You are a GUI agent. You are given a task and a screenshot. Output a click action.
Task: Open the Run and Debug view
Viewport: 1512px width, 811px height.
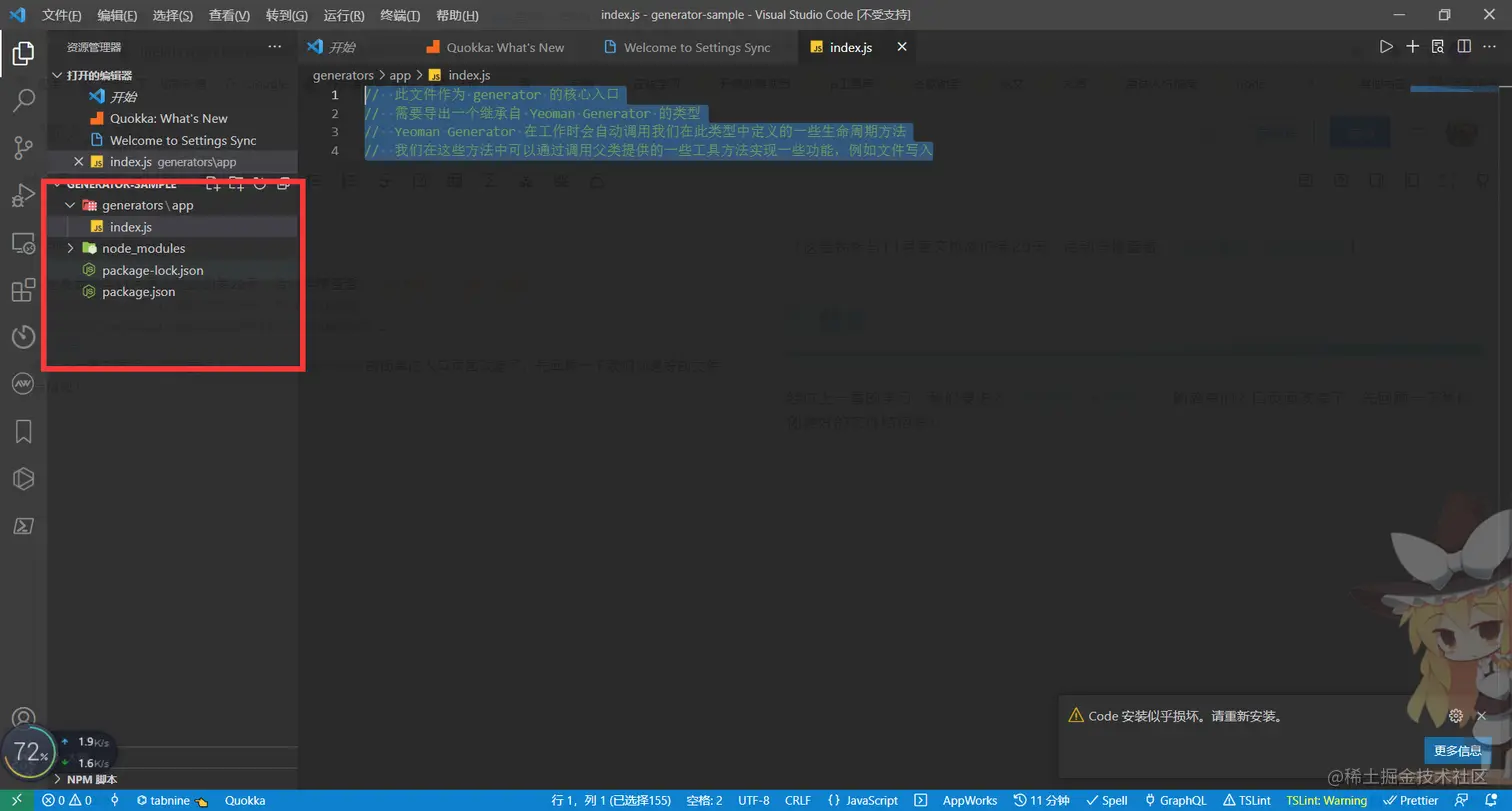[23, 196]
